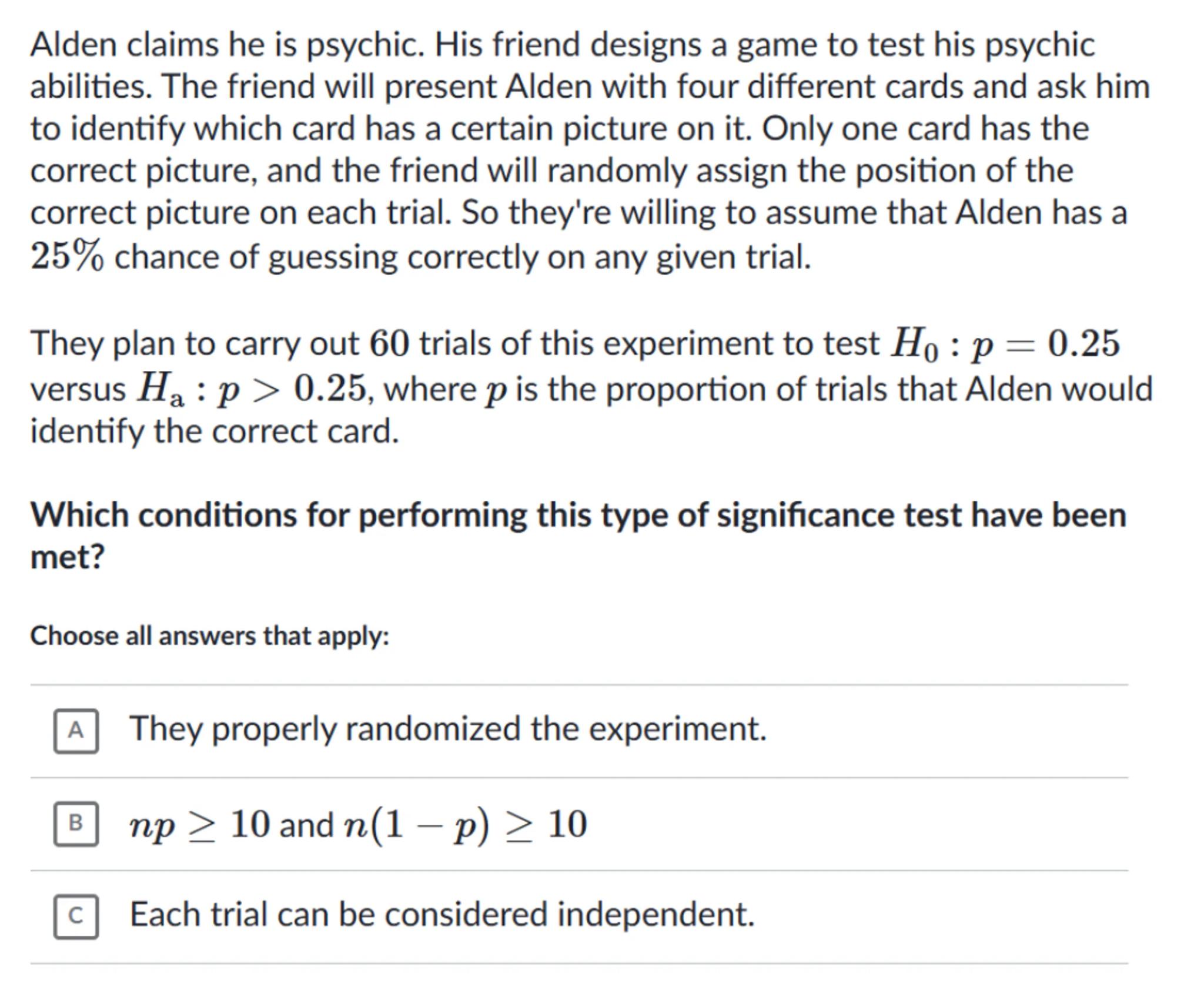Viewport: 1204px width, 984px height.
Task: Click the phrase "chance of guessing correctly"
Action: coord(329,257)
